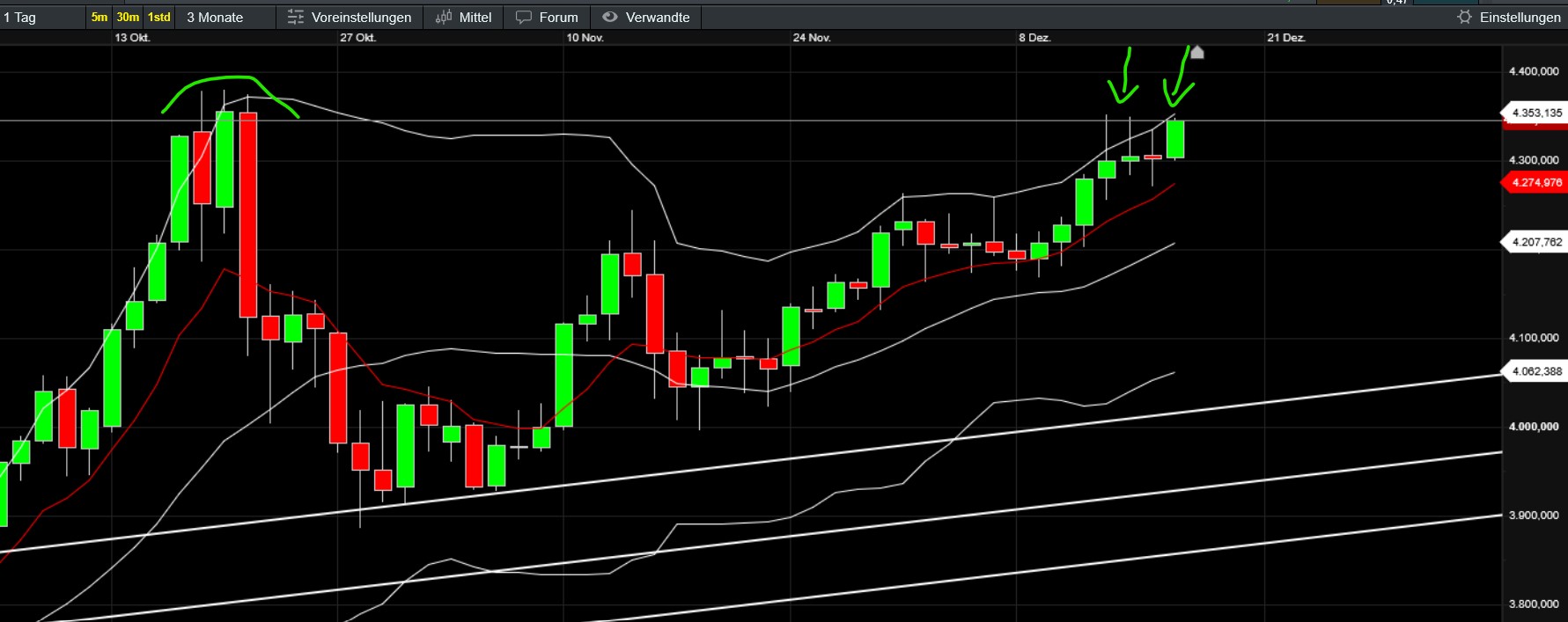Open the Forum chat panel
The width and height of the screenshot is (1568, 622).
(x=547, y=17)
